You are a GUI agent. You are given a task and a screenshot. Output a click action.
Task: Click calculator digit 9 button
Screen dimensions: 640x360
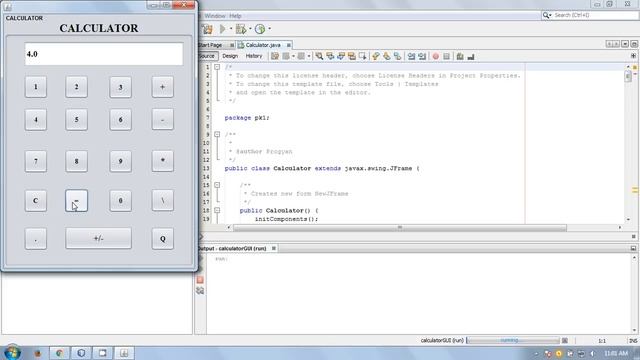pos(120,161)
